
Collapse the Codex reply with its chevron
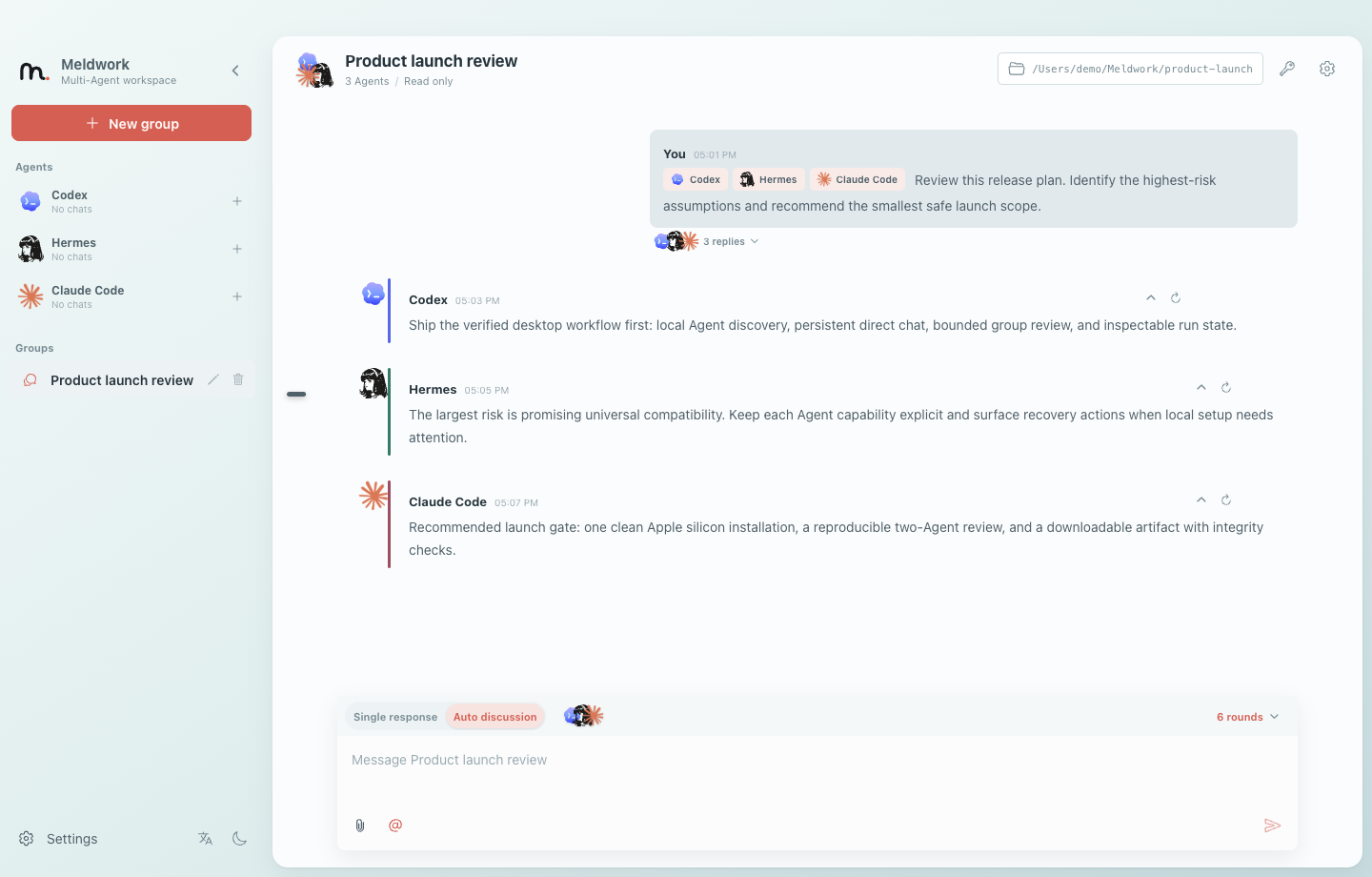pyautogui.click(x=1151, y=298)
